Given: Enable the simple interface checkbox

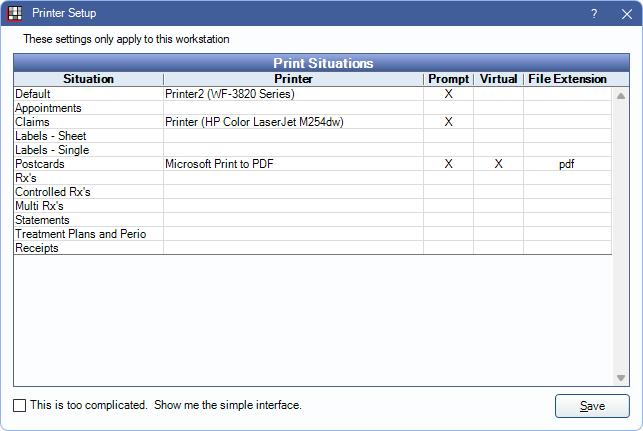Looking at the screenshot, I should 20,405.
